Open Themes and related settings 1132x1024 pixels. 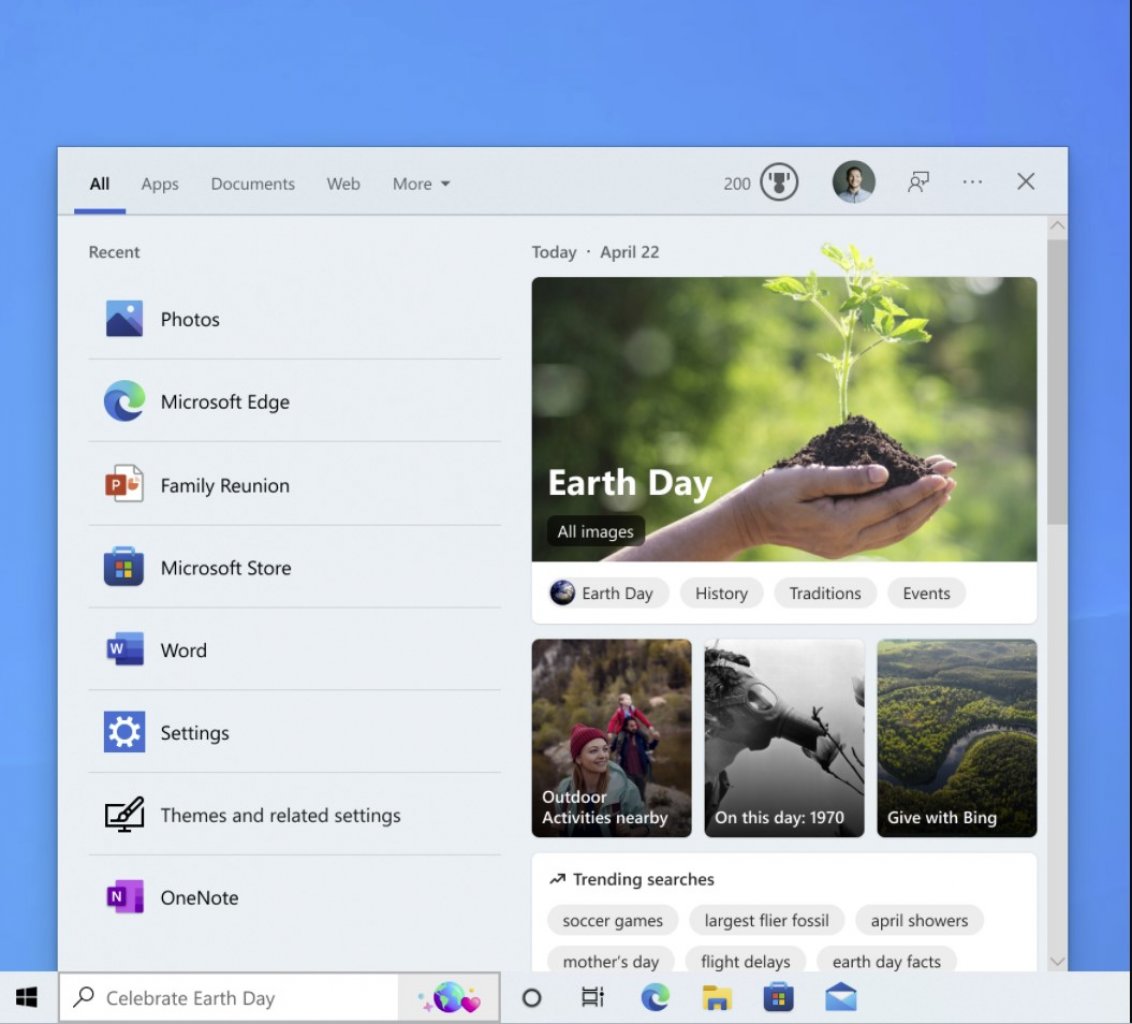[x=295, y=815]
